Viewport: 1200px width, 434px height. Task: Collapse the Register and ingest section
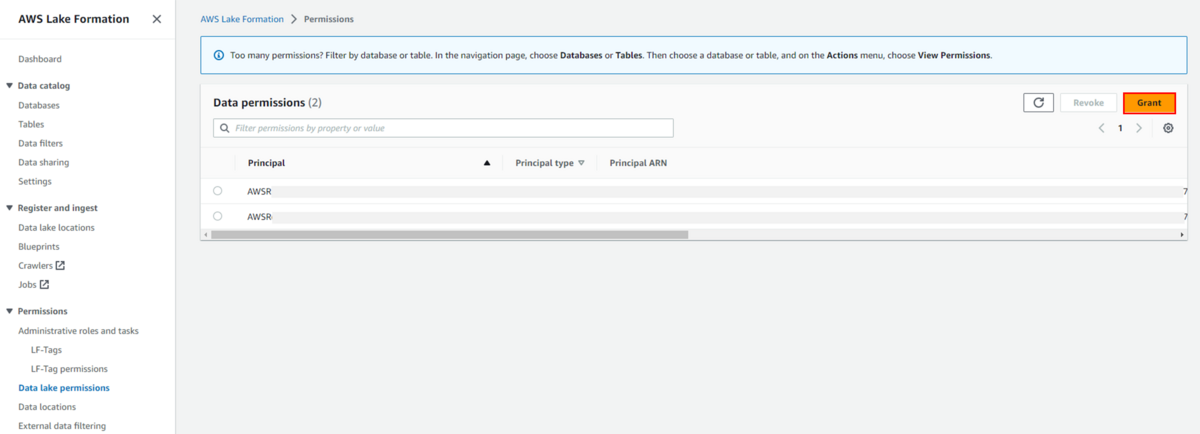point(9,208)
